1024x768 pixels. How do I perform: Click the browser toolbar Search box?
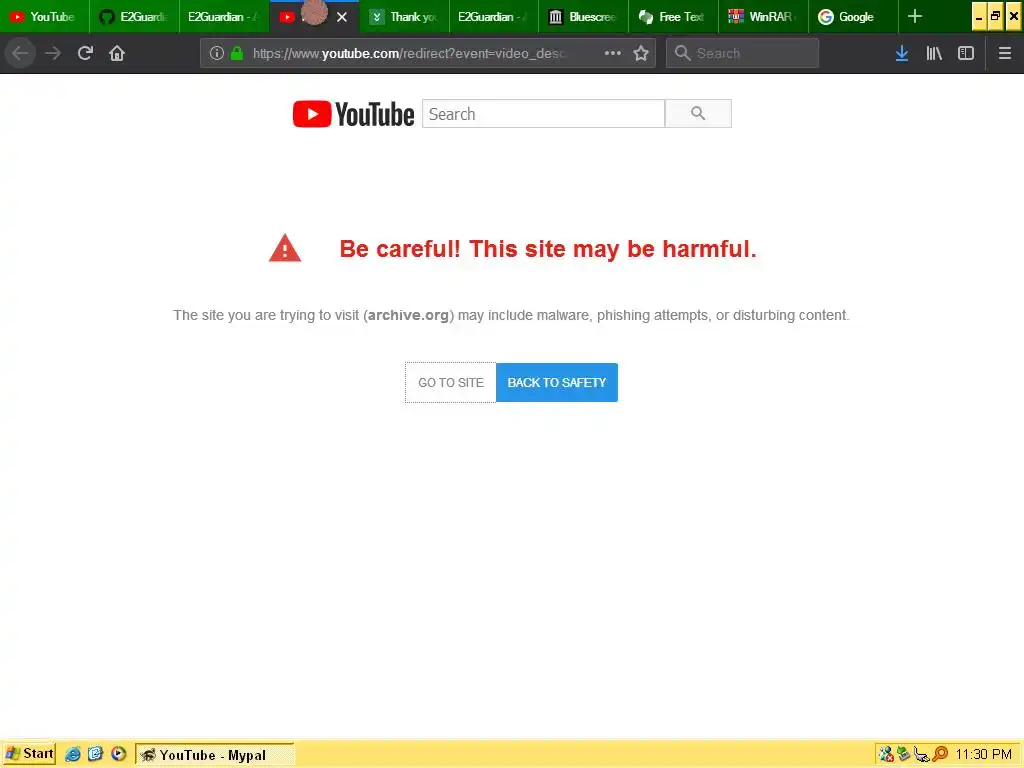click(743, 53)
